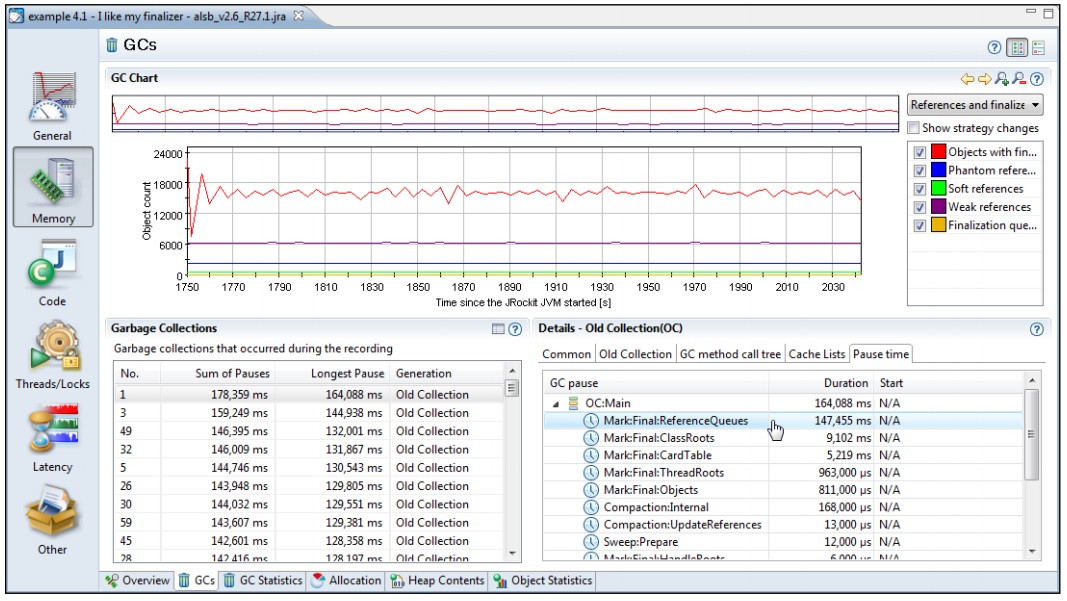Open the References and finalize dropdown
The image size is (1067, 601).
[974, 105]
